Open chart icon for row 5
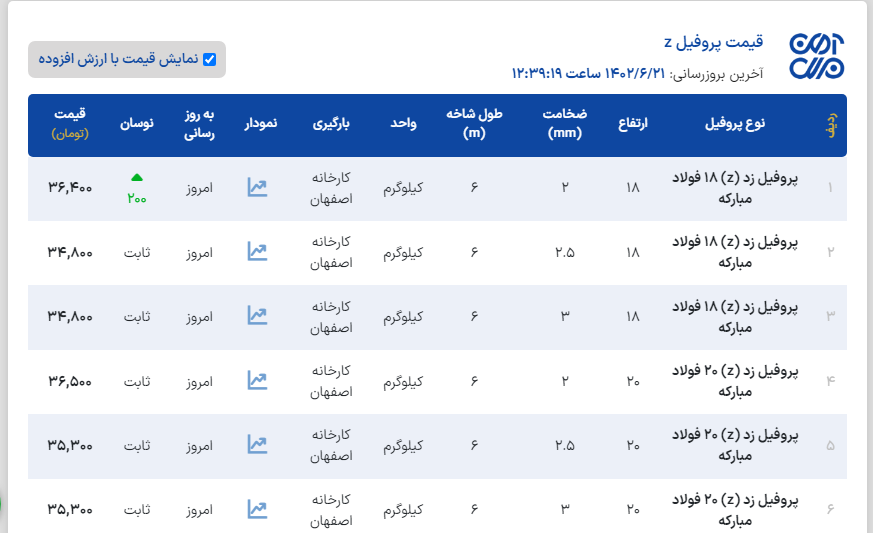This screenshot has width=873, height=533. point(258,444)
